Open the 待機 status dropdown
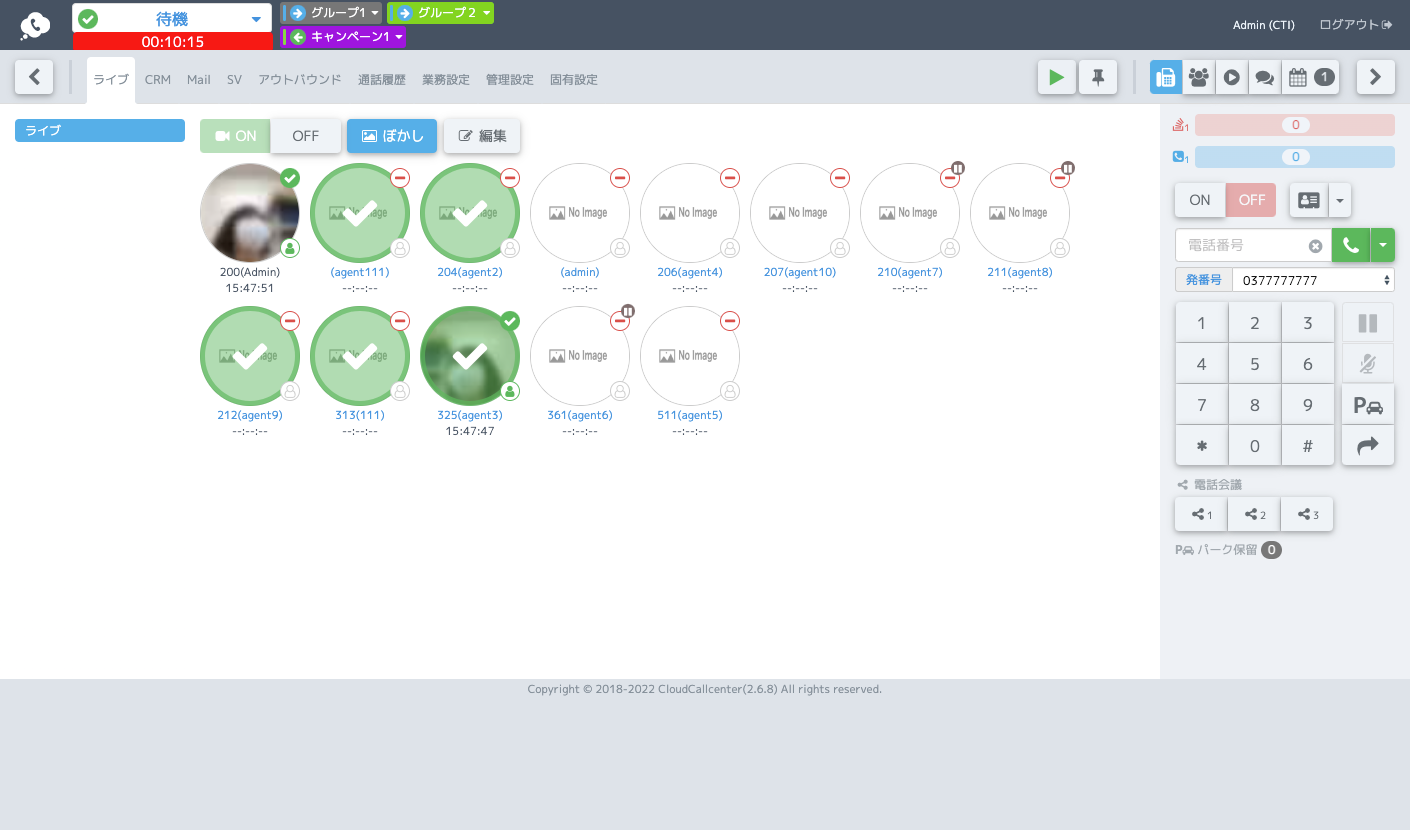 (172, 19)
